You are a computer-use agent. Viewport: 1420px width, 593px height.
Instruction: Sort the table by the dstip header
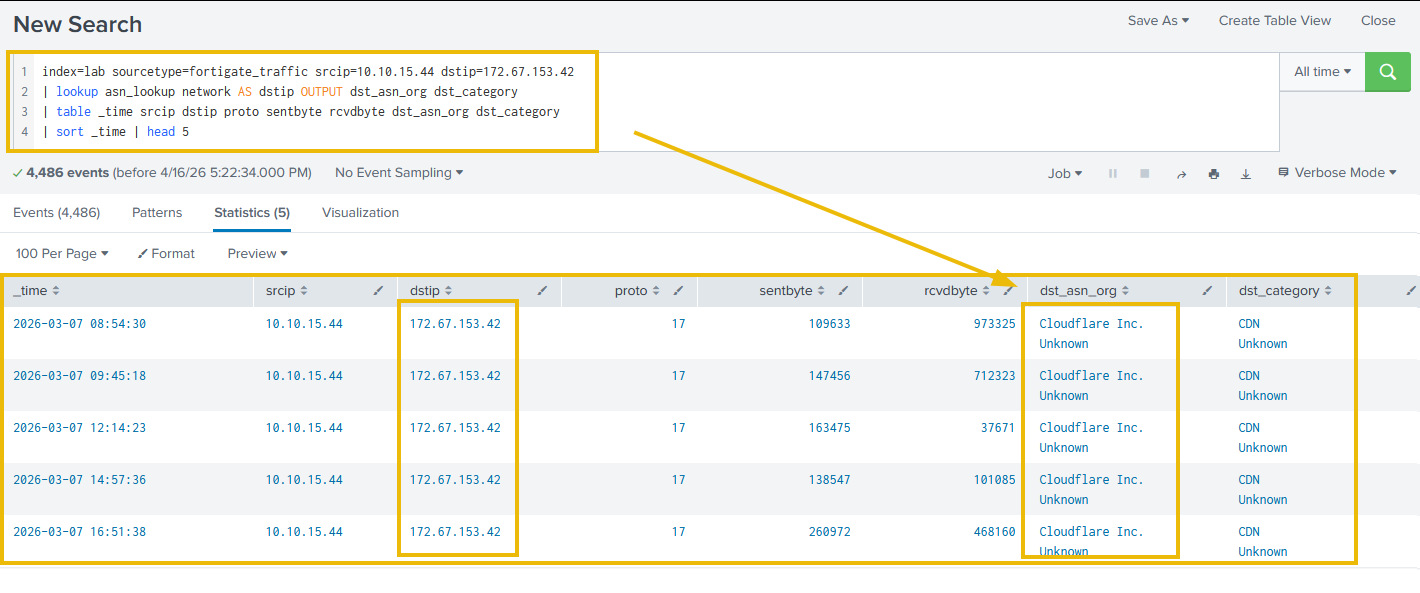[x=430, y=291]
